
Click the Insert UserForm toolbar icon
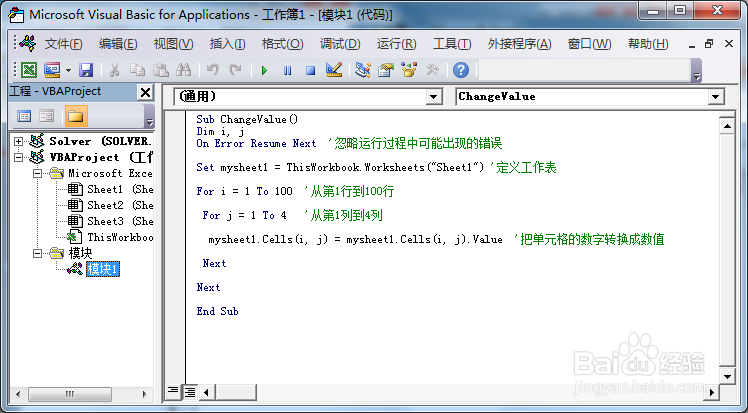pyautogui.click(x=52, y=70)
